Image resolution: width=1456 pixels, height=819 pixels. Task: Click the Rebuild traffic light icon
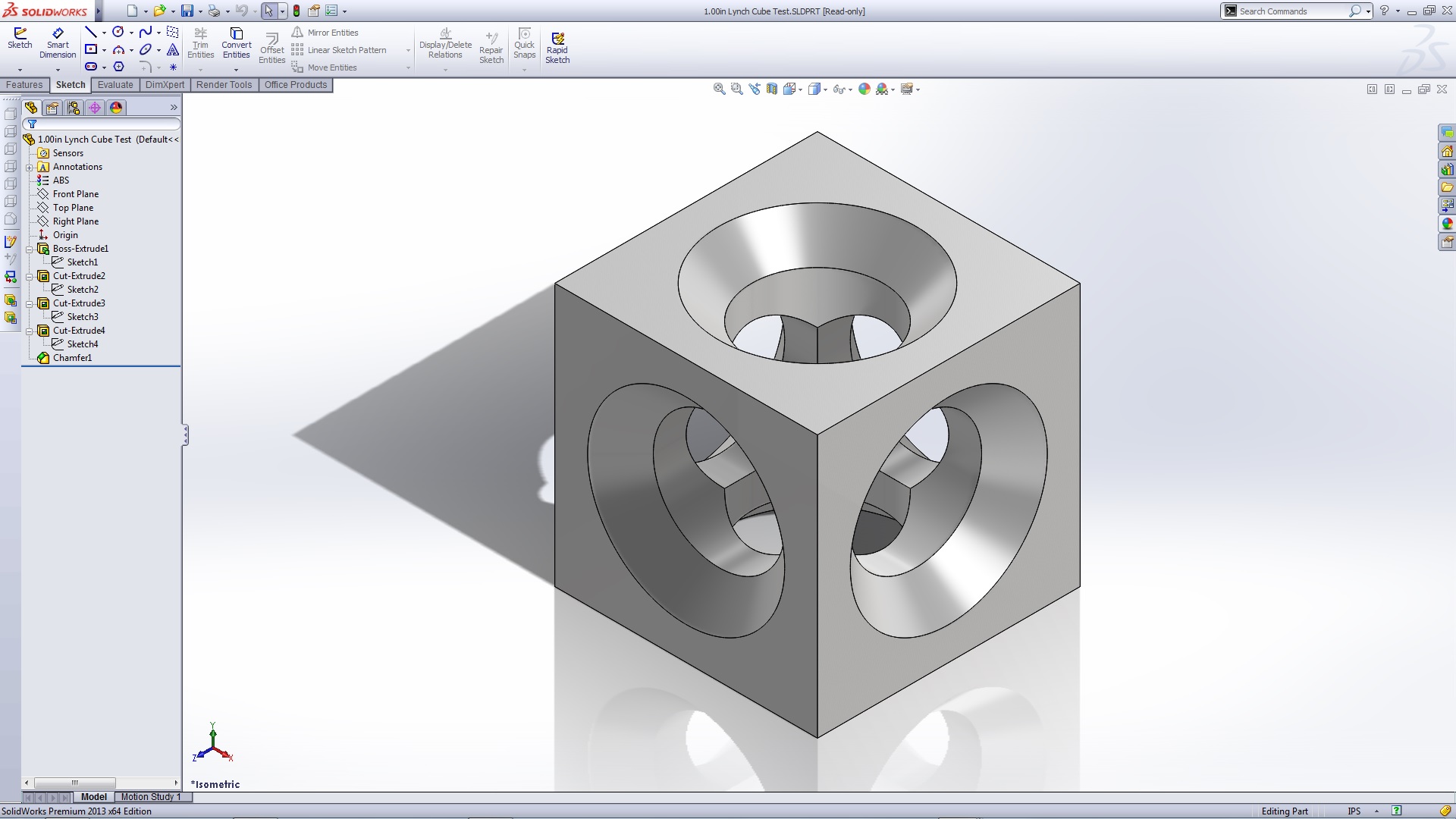click(297, 11)
